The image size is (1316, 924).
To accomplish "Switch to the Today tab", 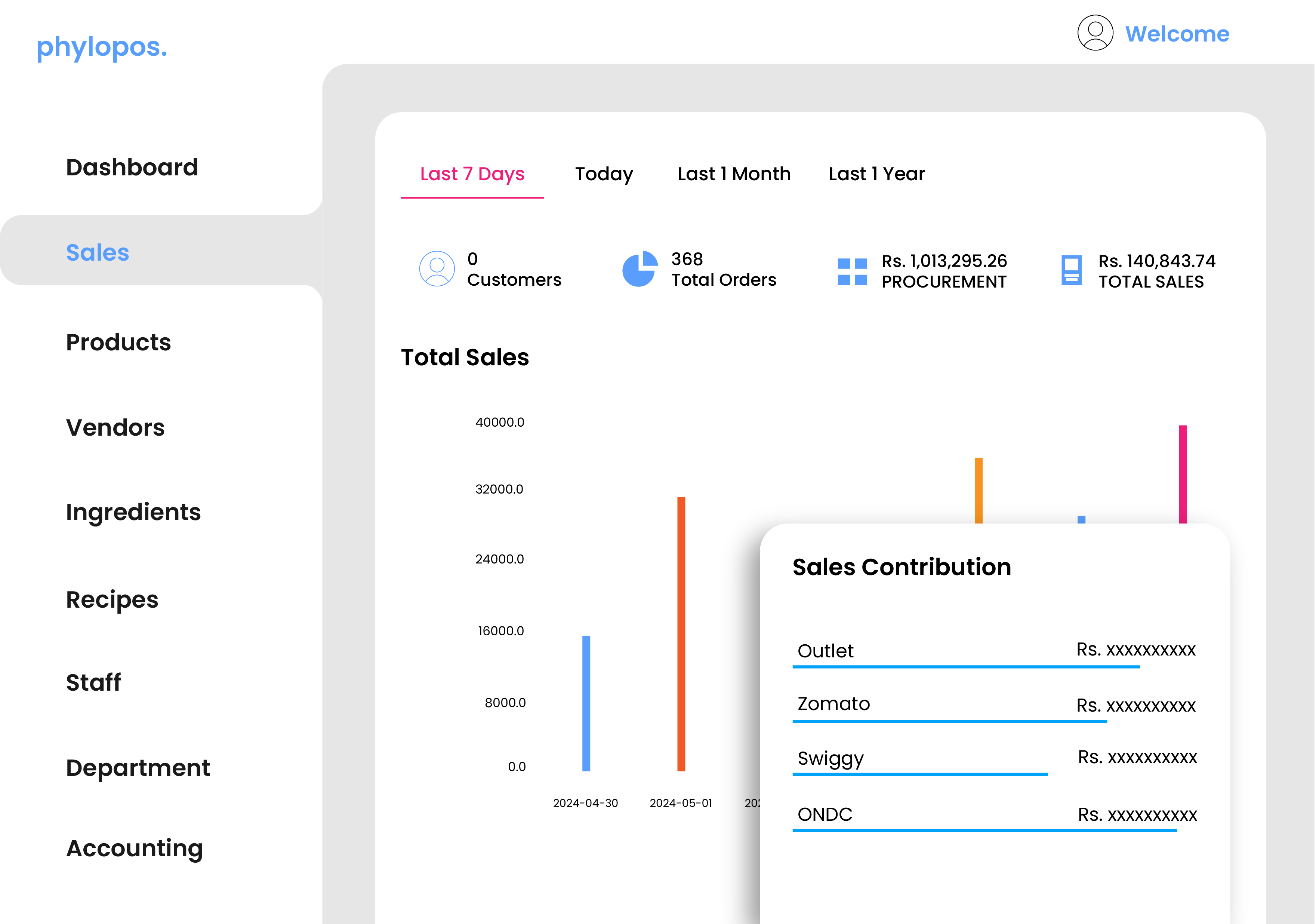I will click(x=604, y=174).
